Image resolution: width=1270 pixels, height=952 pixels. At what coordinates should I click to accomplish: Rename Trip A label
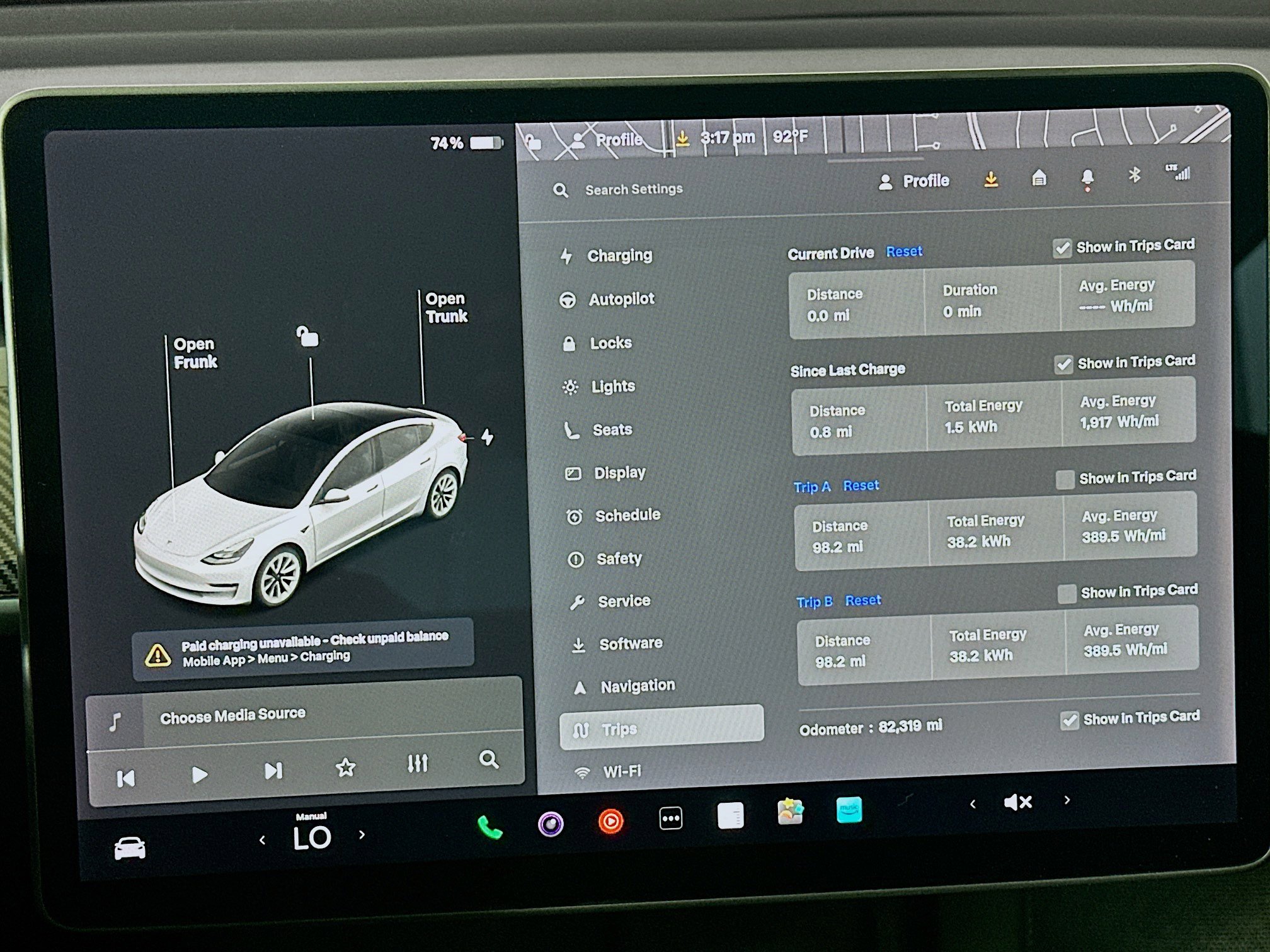812,487
